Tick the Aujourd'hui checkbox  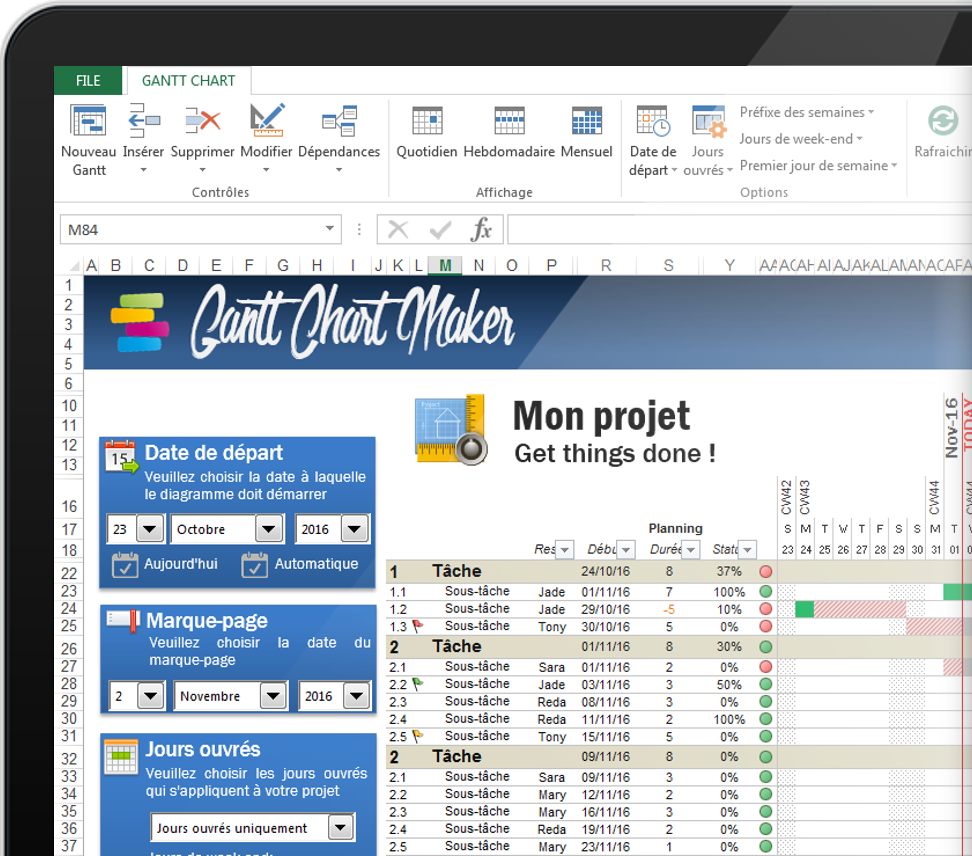tap(124, 565)
